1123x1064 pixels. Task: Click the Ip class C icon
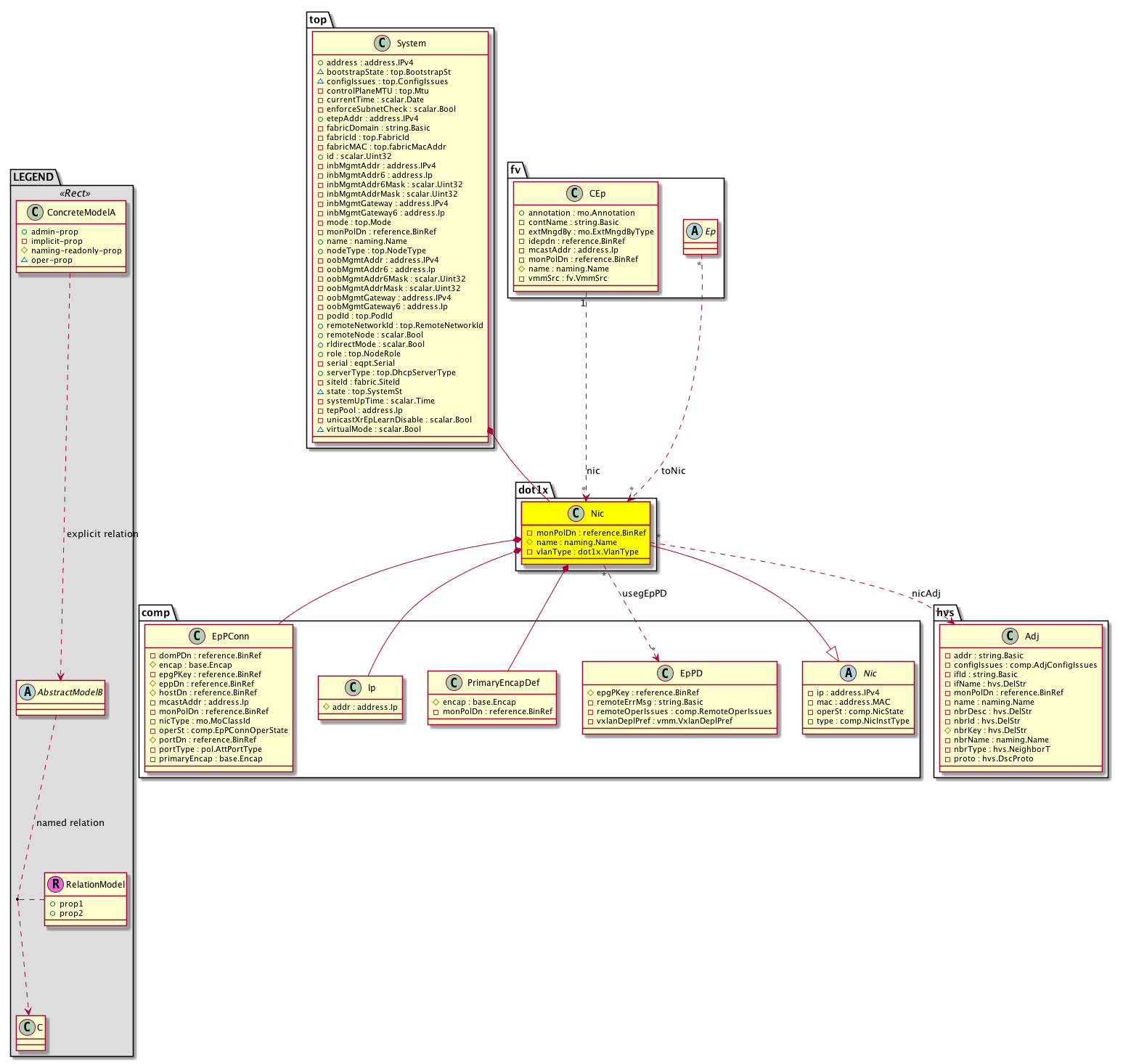(x=353, y=688)
